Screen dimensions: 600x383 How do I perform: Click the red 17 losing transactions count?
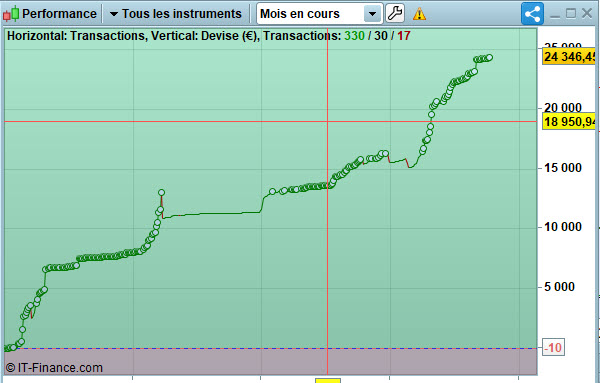404,36
